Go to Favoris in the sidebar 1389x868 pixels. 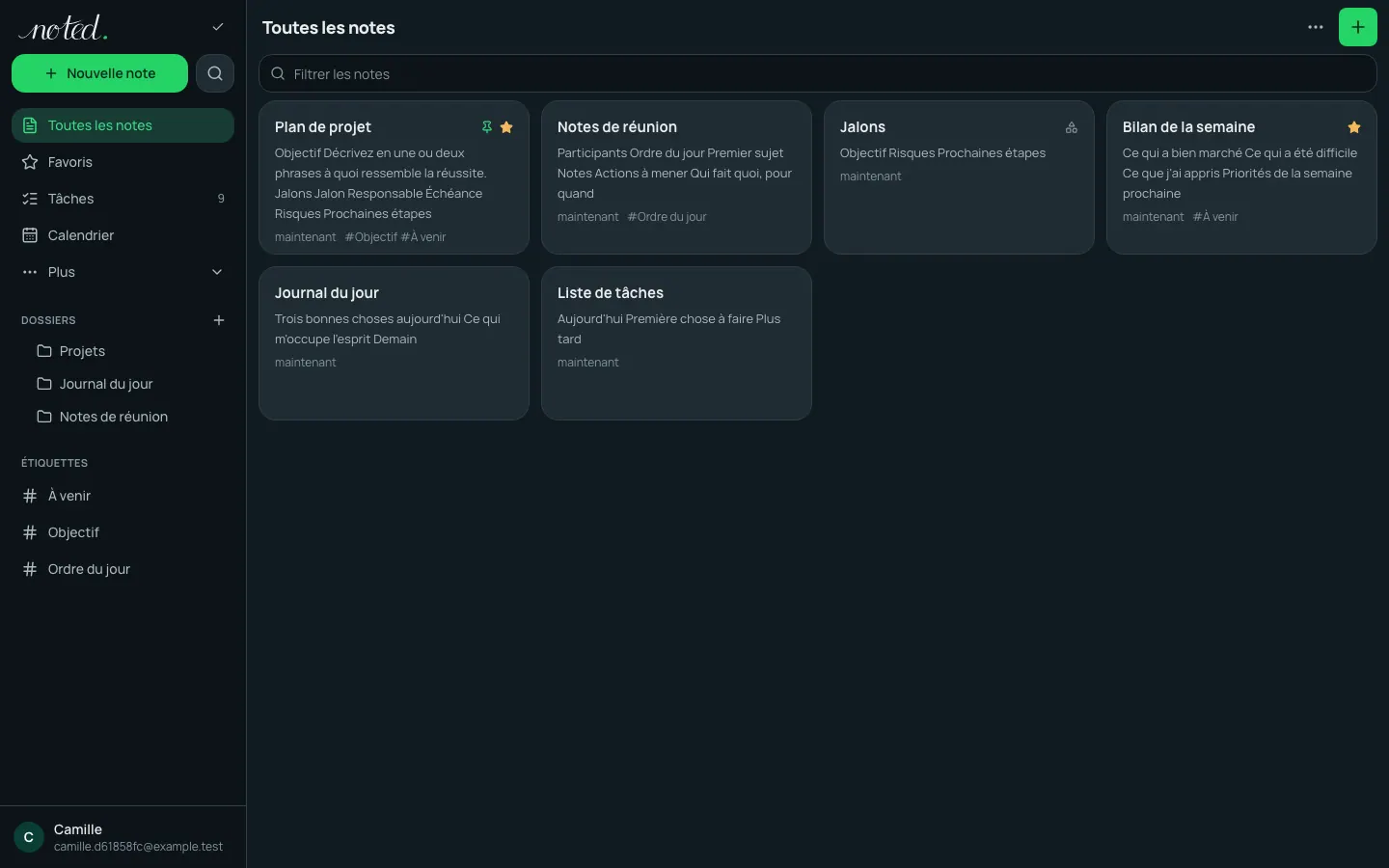coord(123,162)
